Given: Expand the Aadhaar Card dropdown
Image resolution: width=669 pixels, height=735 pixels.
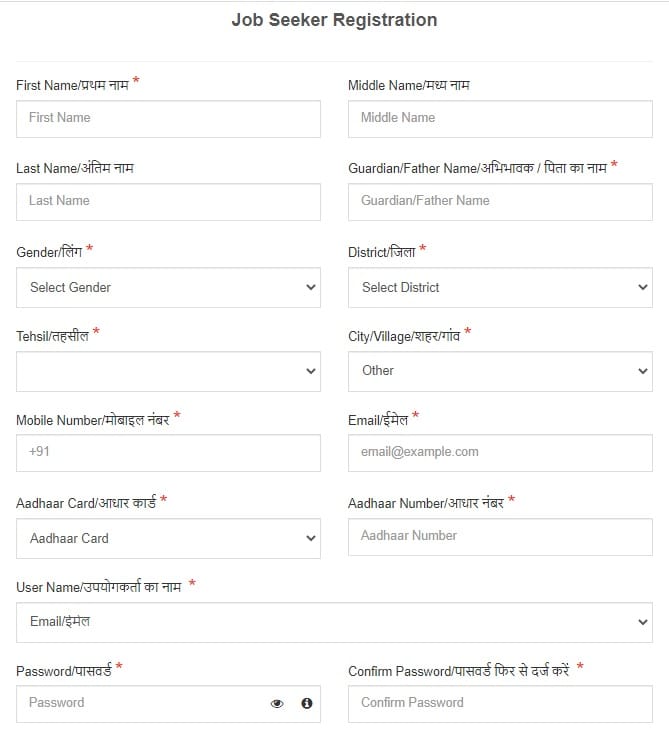Looking at the screenshot, I should pyautogui.click(x=168, y=538).
